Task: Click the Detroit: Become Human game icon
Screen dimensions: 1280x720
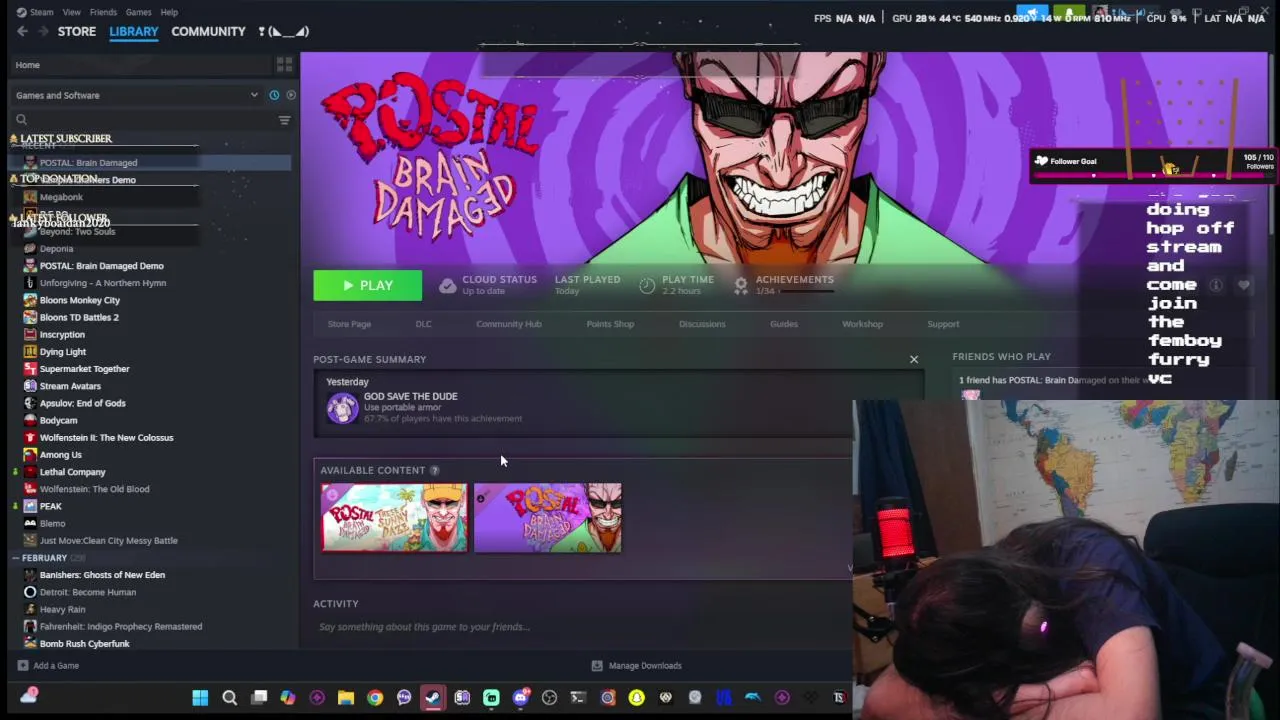Action: coord(30,592)
